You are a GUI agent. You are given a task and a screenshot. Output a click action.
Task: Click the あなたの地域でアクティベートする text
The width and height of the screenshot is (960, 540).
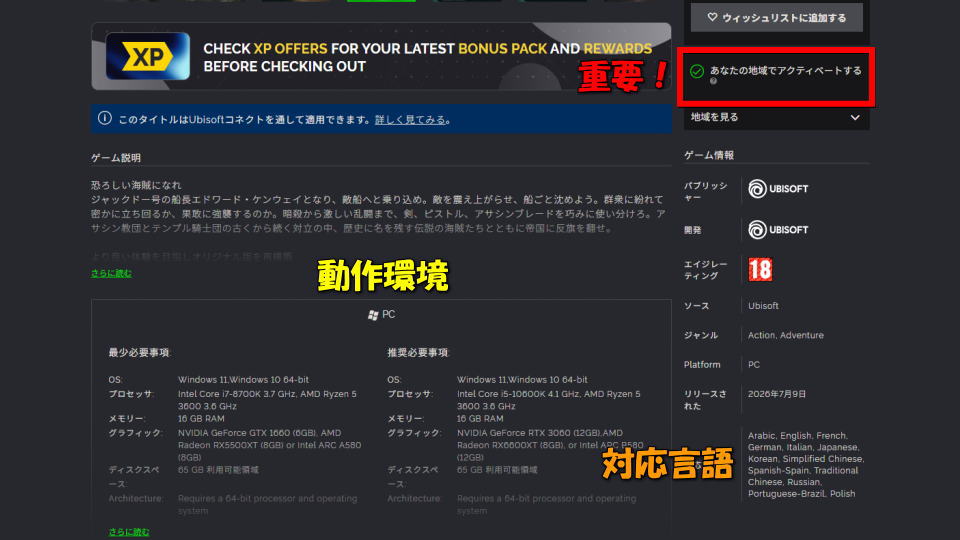point(786,70)
